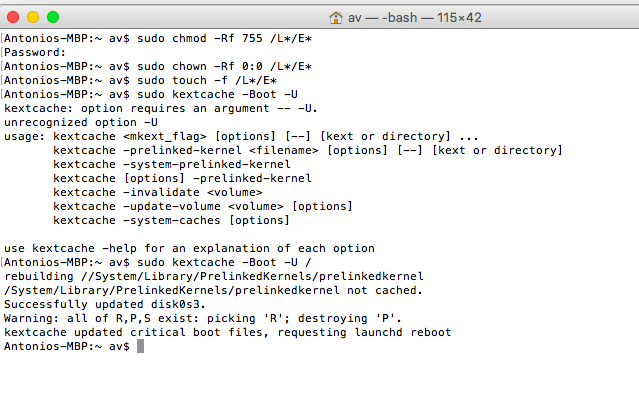Click the block cursor at the last prompt
Image resolution: width=639 pixels, height=397 pixels.
[140, 346]
